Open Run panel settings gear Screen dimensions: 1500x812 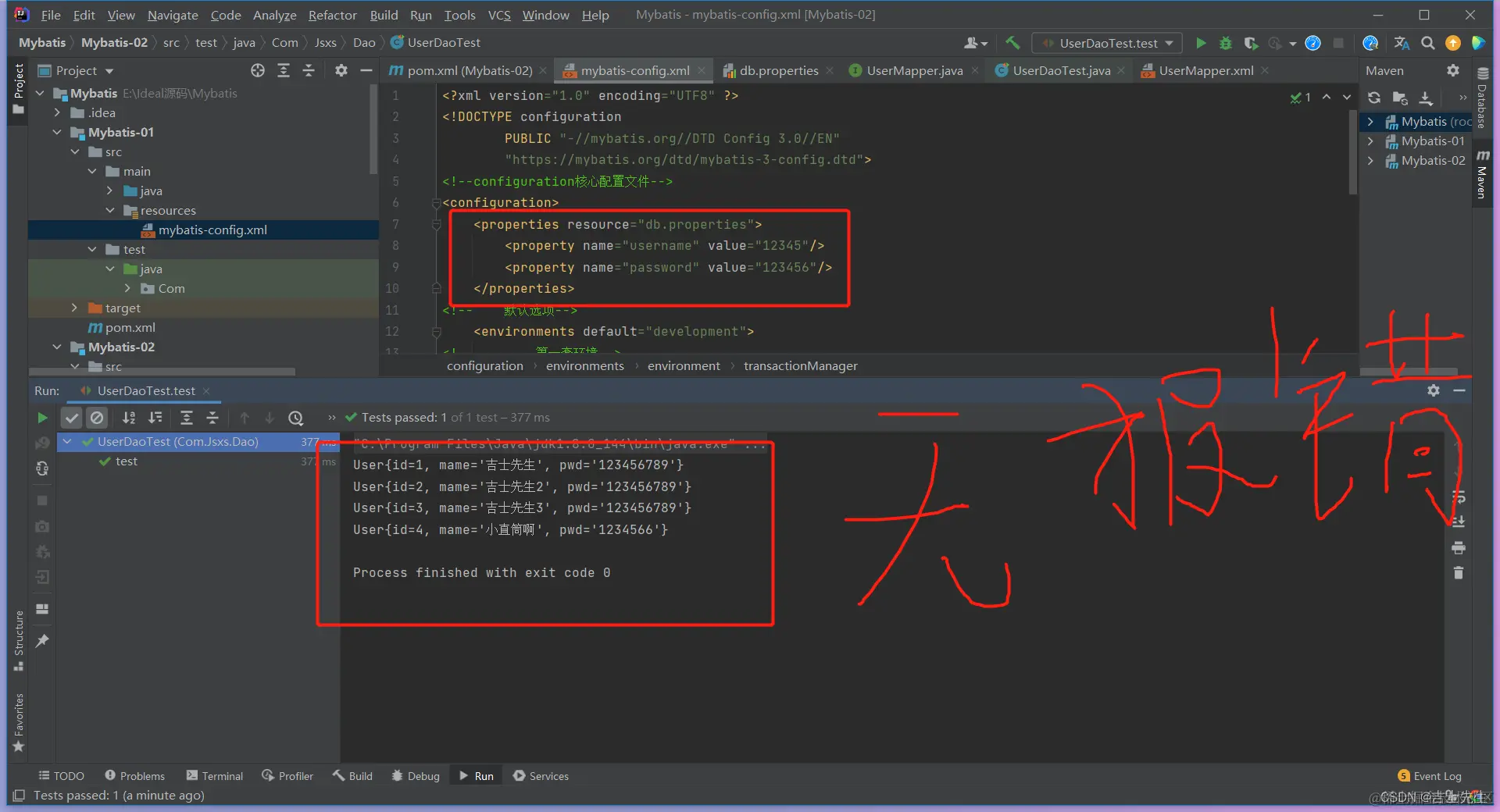pos(1434,390)
